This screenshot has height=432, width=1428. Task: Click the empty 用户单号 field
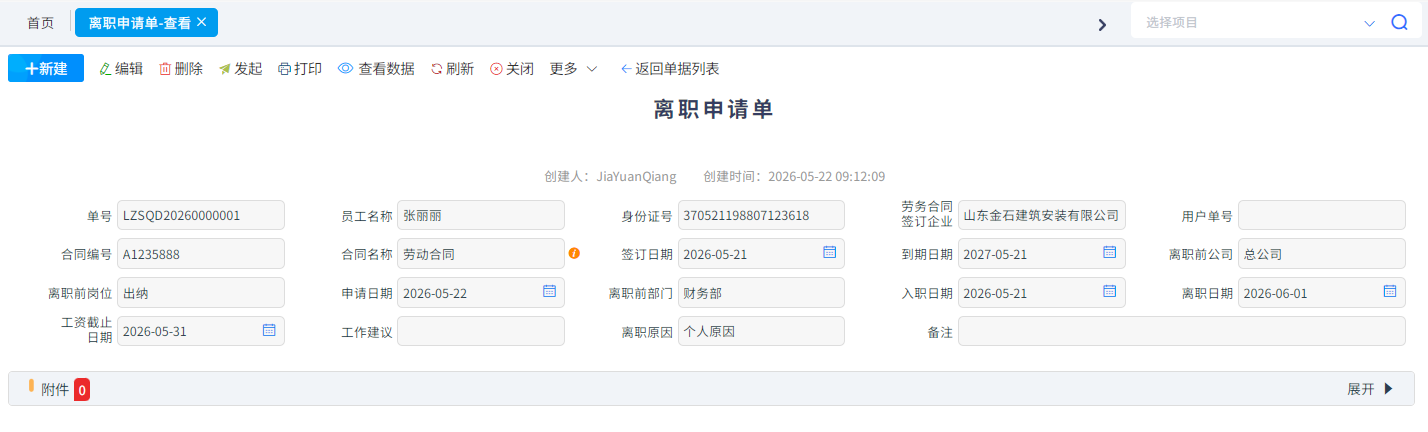pyautogui.click(x=1322, y=215)
